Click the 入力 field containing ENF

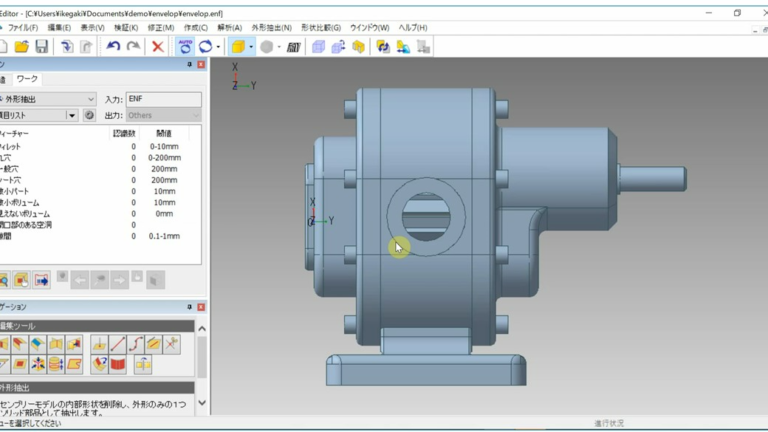162,100
